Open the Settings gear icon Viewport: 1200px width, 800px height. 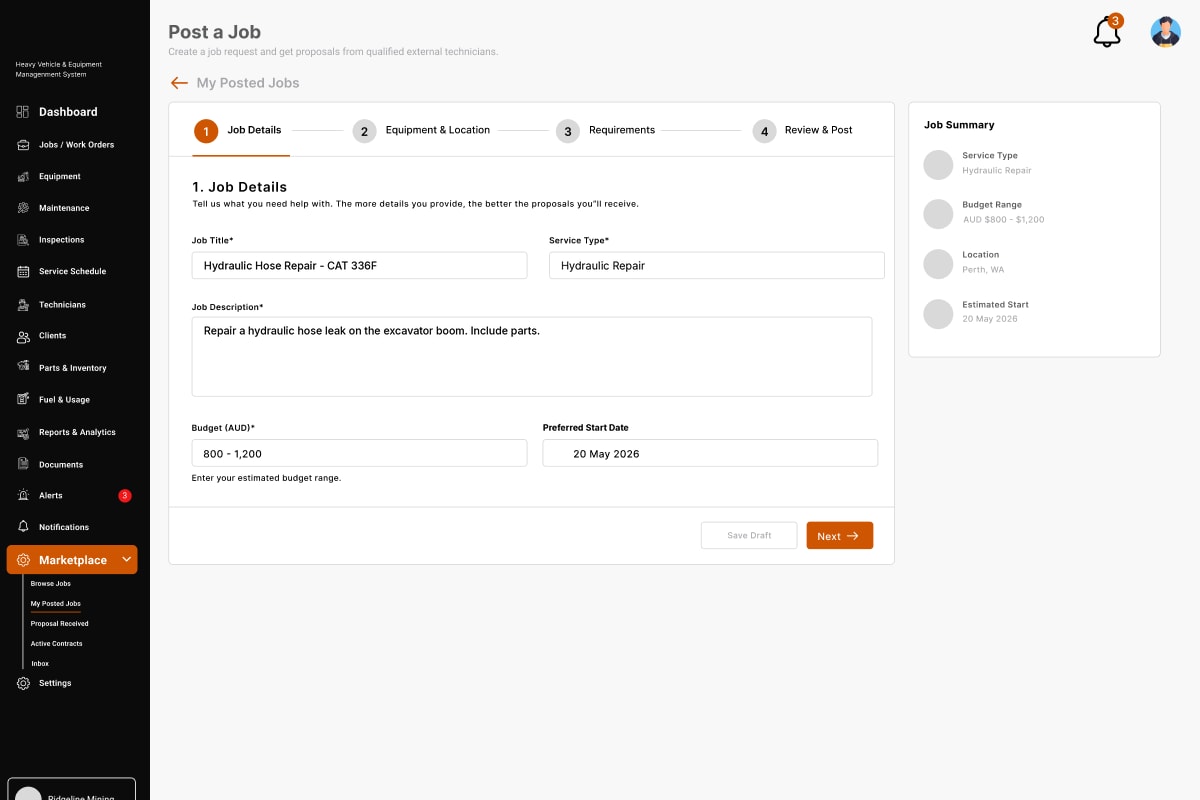[23, 683]
